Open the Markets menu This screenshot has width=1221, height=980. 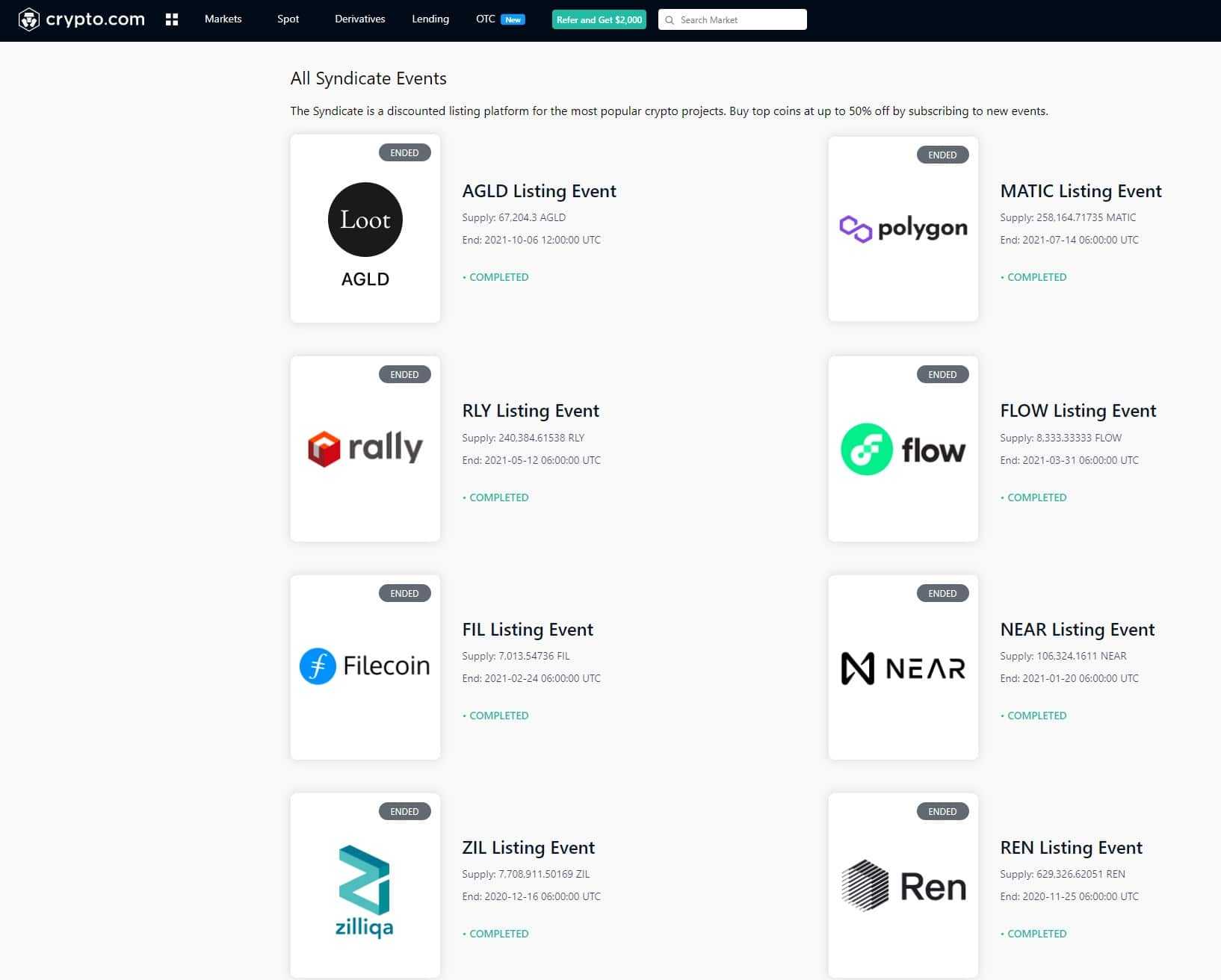point(223,19)
